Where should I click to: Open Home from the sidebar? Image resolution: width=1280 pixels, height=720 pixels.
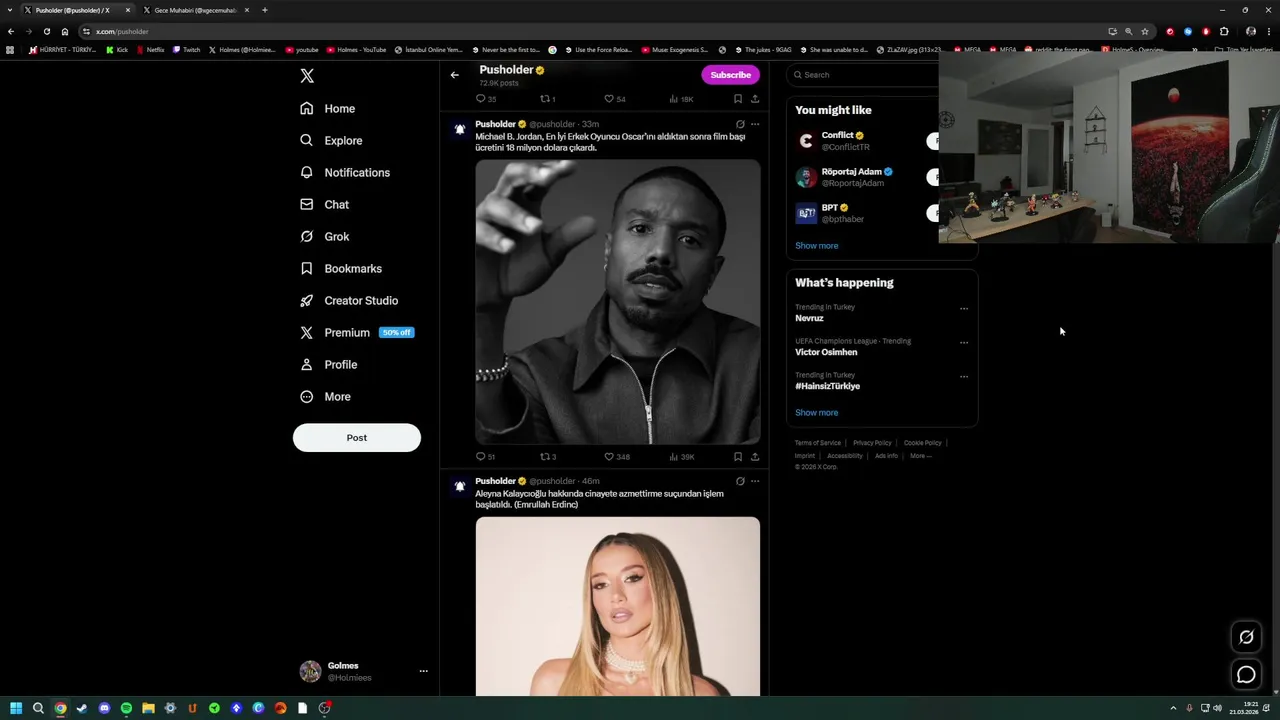pyautogui.click(x=328, y=108)
